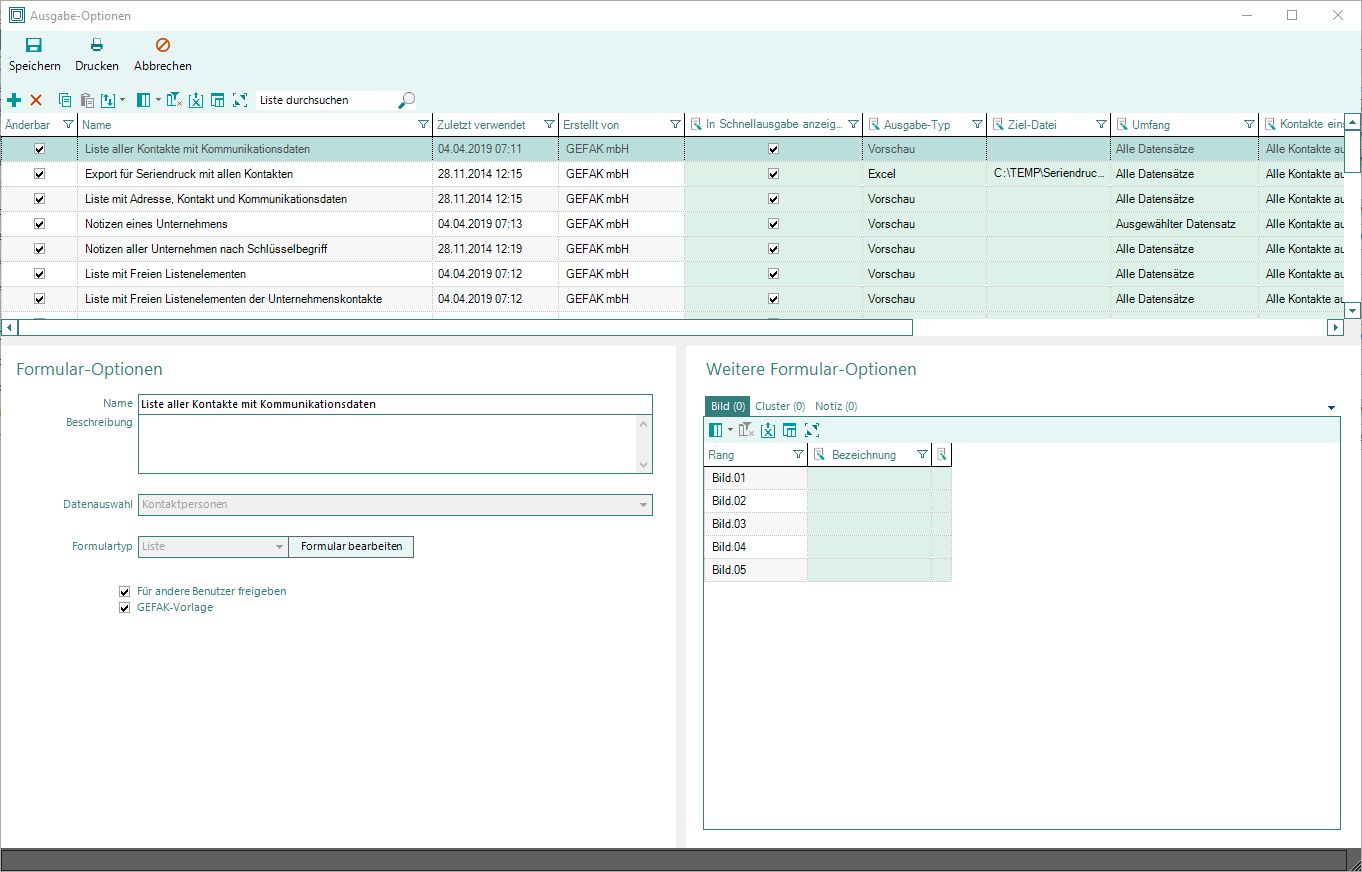Switch to the Notiz (0) tab
This screenshot has width=1362, height=872.
tap(836, 406)
